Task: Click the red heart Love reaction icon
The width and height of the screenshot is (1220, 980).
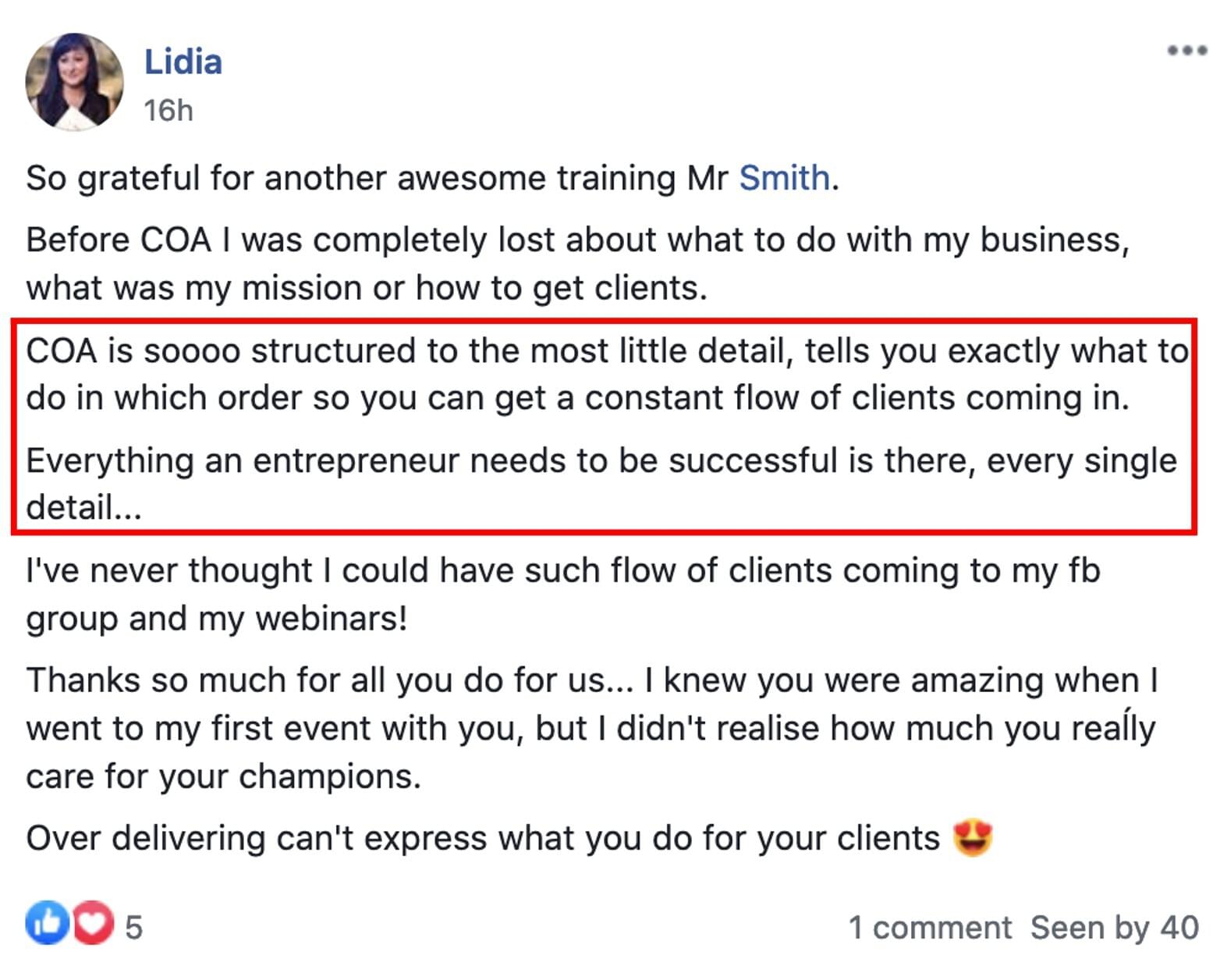Action: (93, 923)
